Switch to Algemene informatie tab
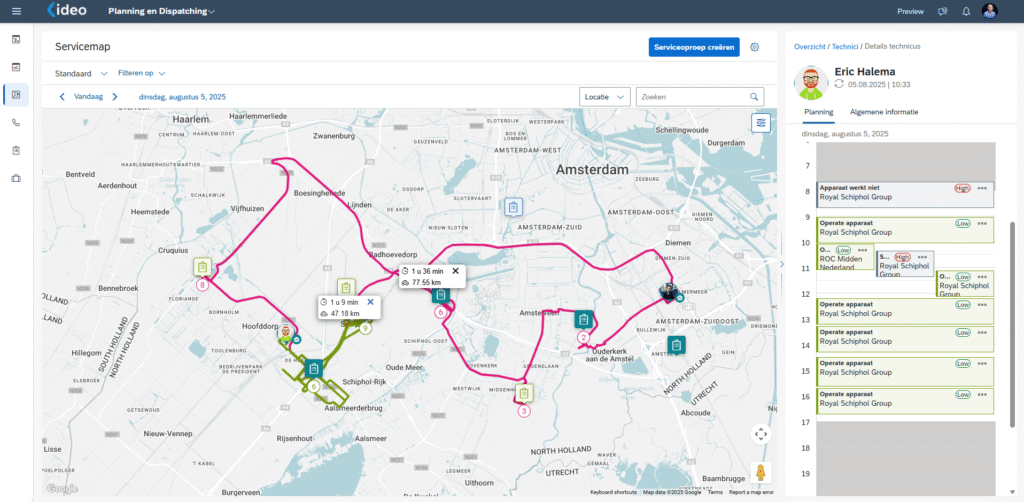The image size is (1024, 502). (x=884, y=112)
